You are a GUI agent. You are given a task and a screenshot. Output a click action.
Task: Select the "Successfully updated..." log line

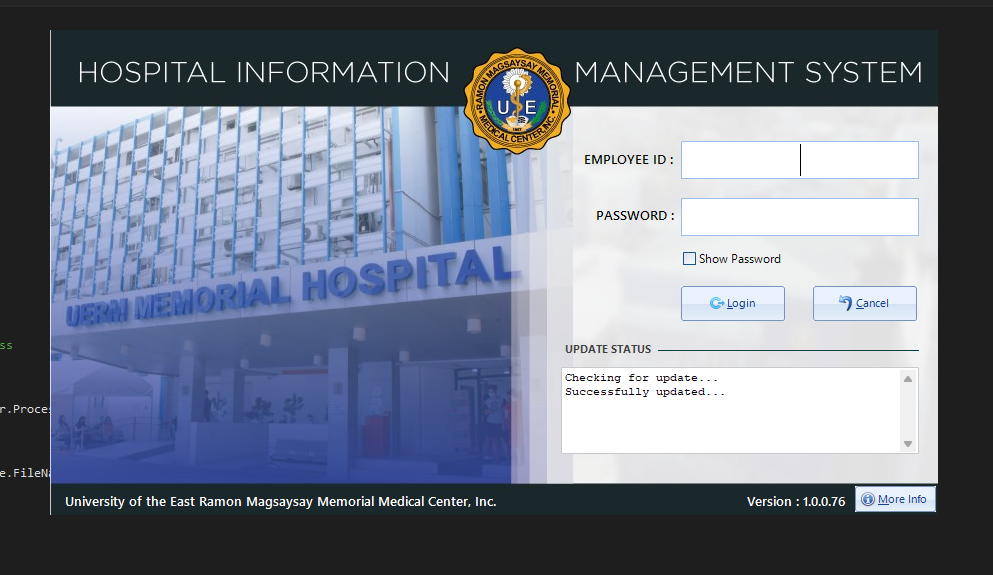tap(644, 392)
